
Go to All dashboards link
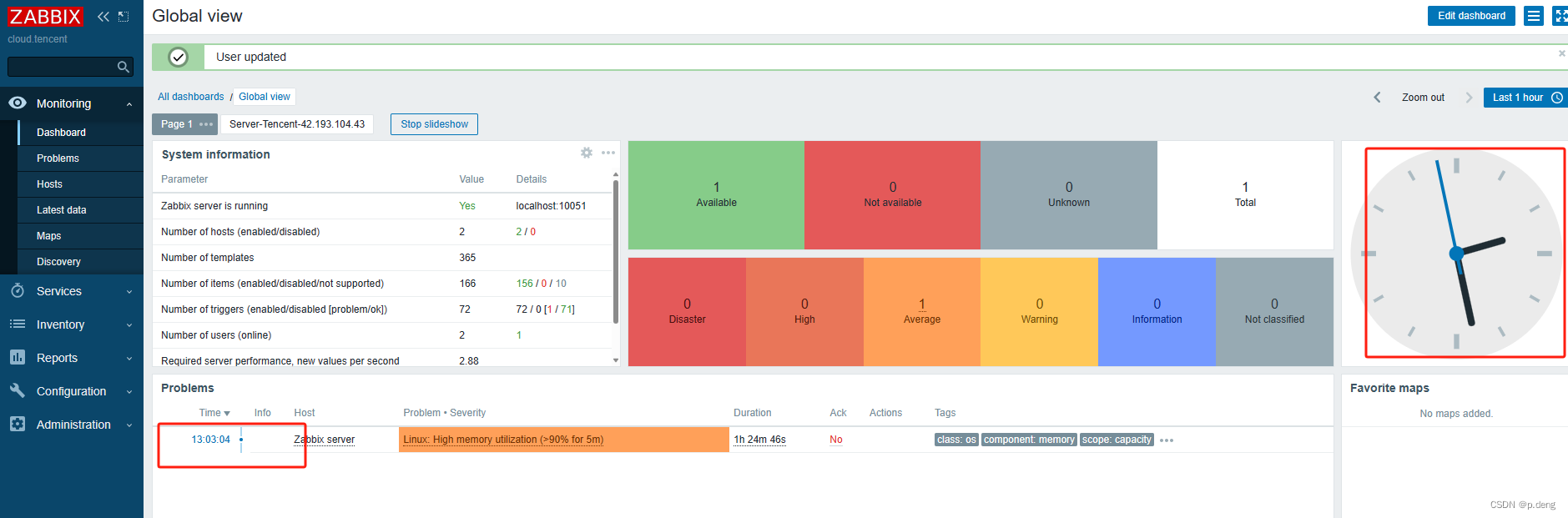pyautogui.click(x=191, y=97)
